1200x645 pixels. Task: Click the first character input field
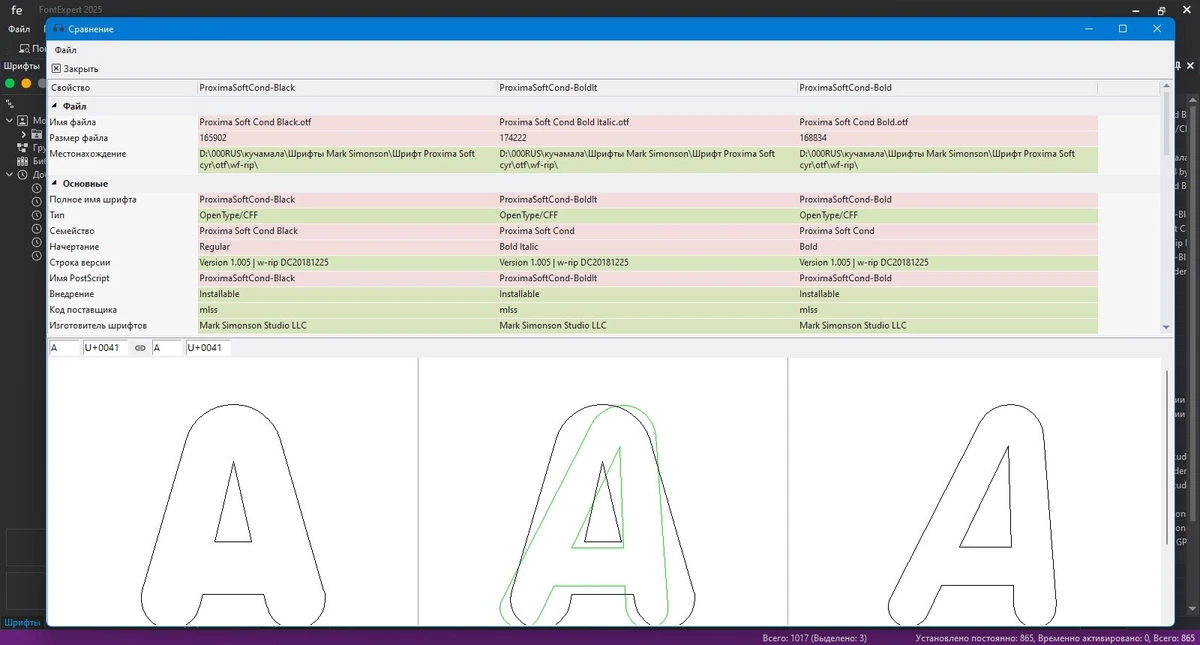point(64,348)
